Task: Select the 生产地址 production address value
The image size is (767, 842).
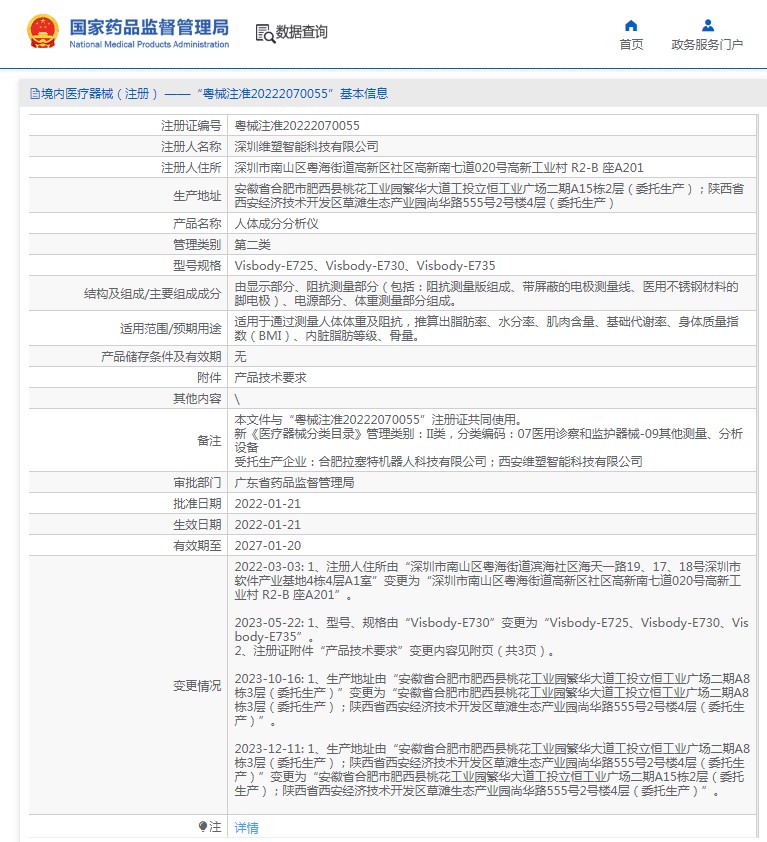Action: (x=489, y=195)
